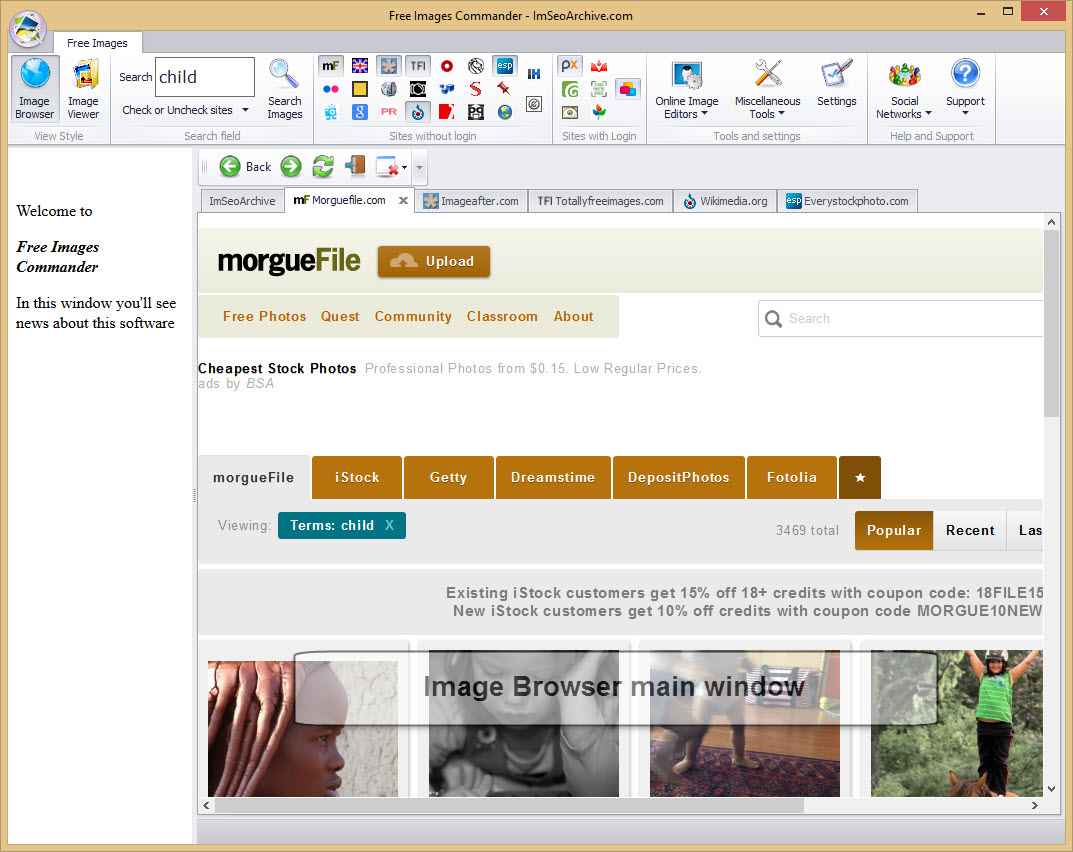The width and height of the screenshot is (1073, 852).
Task: Sort results by Recent
Action: [970, 530]
